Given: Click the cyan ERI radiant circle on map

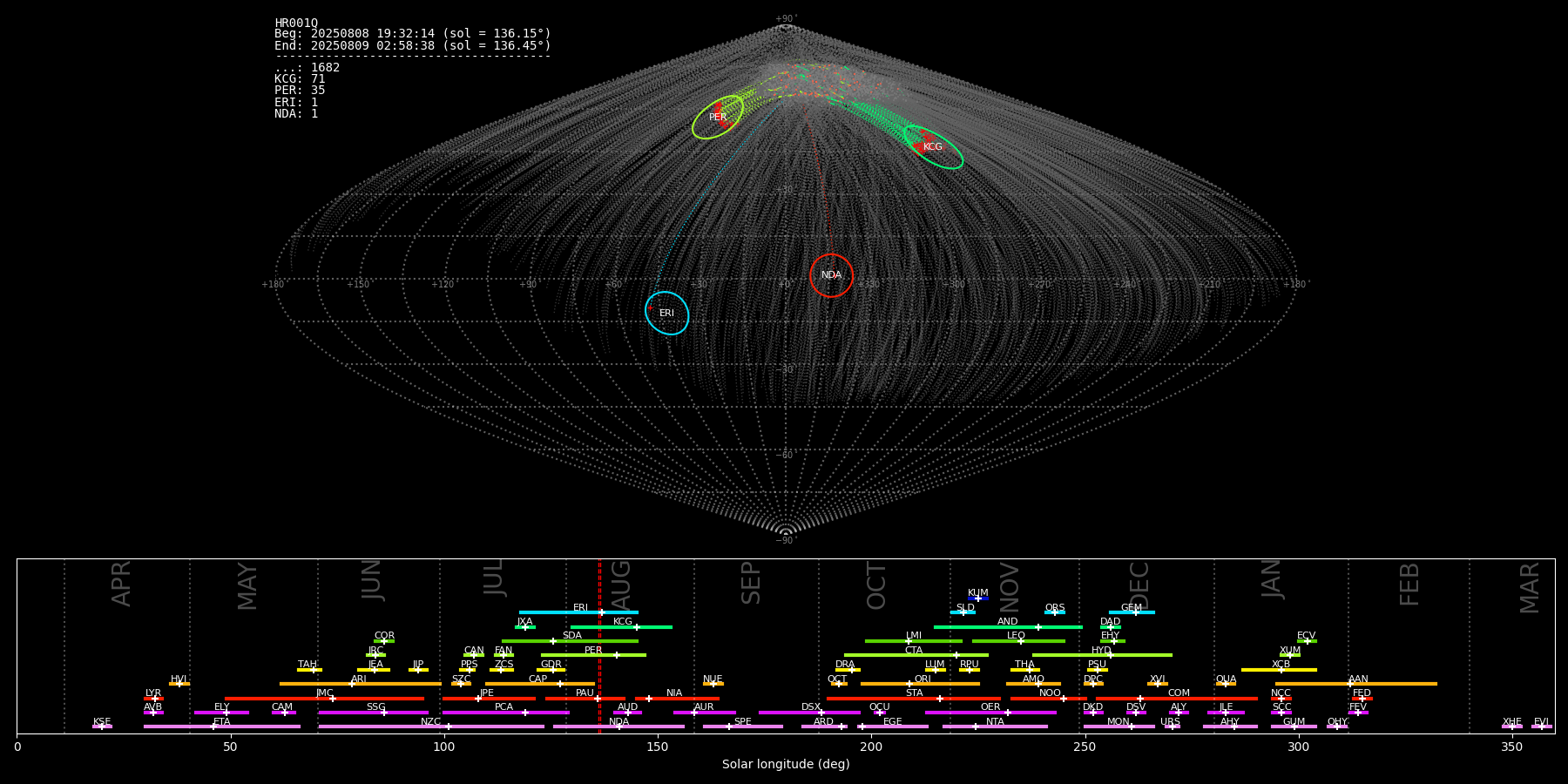Looking at the screenshot, I should [667, 313].
